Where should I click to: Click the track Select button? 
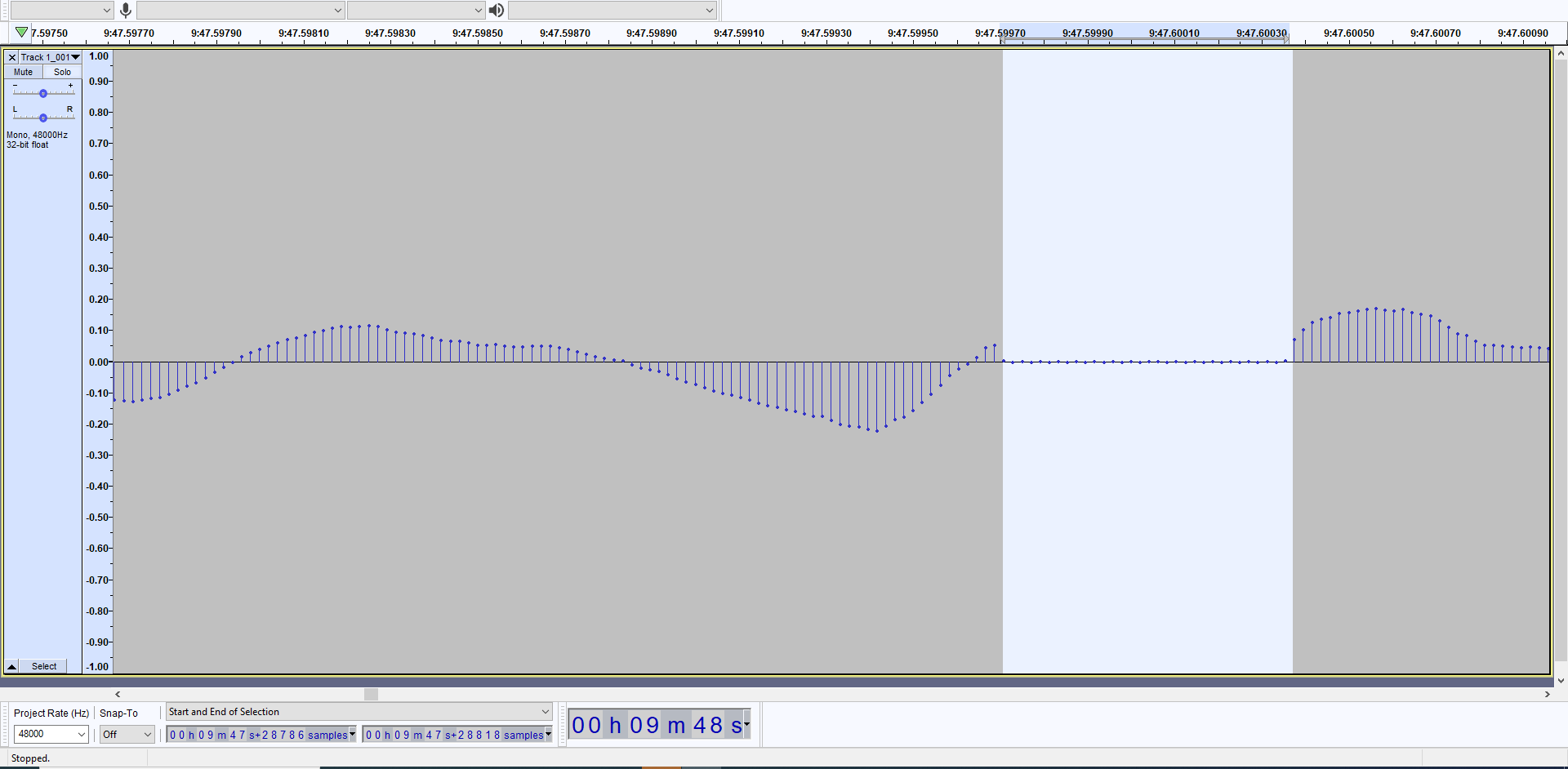(x=44, y=666)
